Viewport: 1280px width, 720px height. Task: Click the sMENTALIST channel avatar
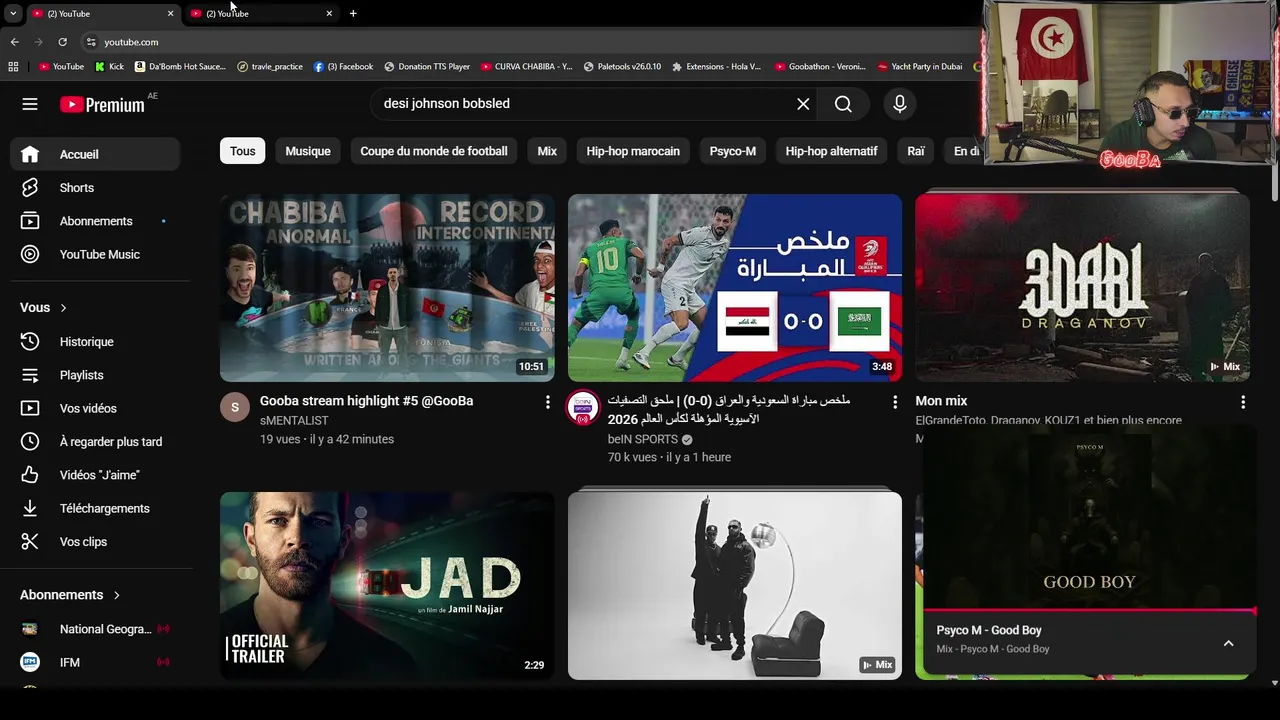coord(235,407)
